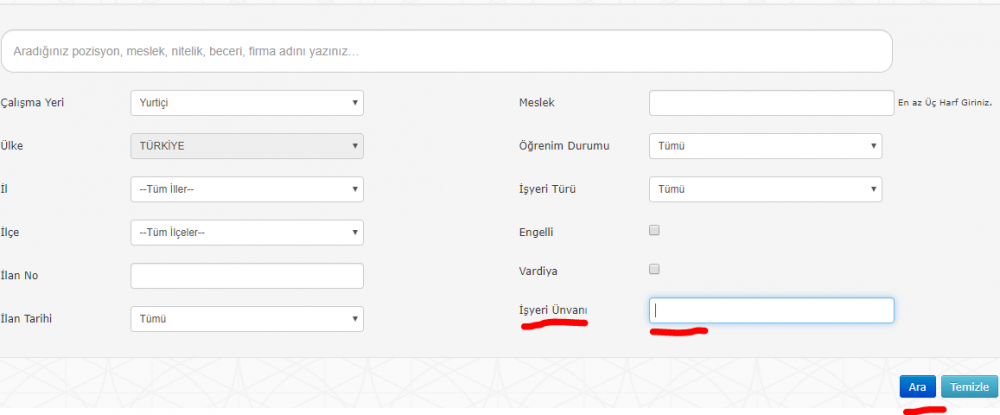Click the İlan Tarihi label

pyautogui.click(x=26, y=319)
